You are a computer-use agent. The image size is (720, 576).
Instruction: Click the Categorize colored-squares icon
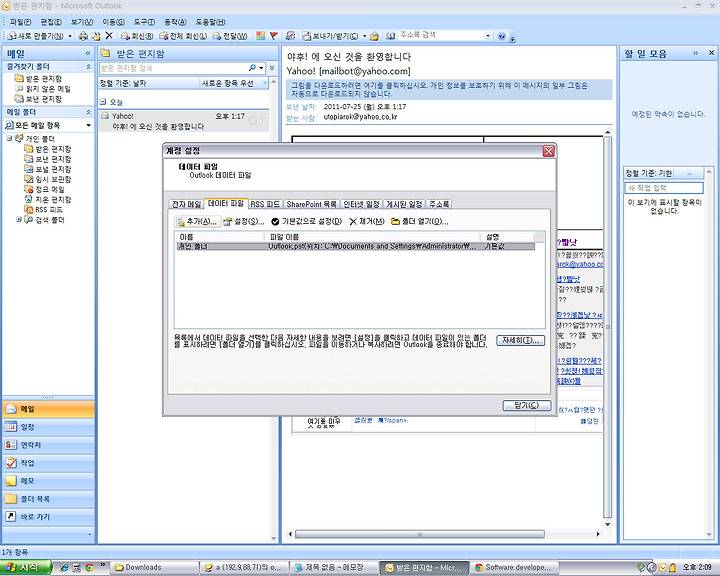click(260, 36)
